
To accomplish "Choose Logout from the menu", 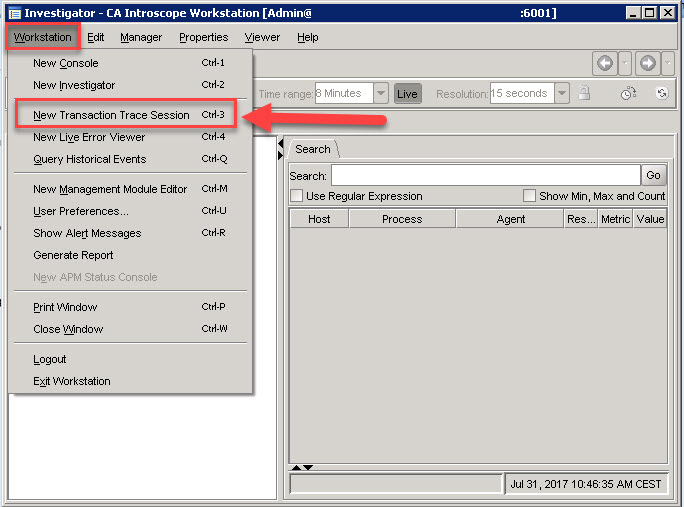I will (130, 359).
